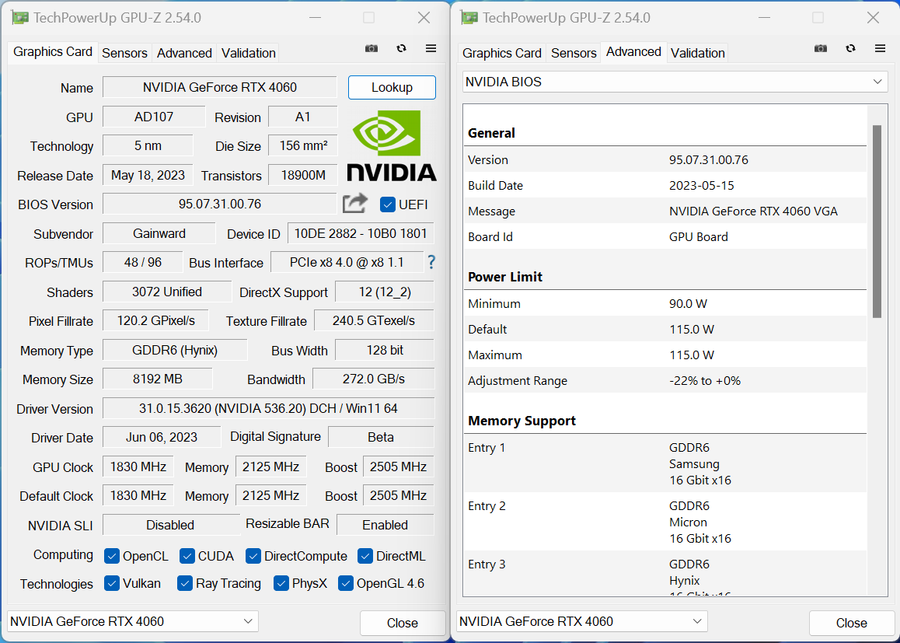The image size is (900, 643).
Task: Click the screenshot camera icon in left window
Action: (x=371, y=49)
